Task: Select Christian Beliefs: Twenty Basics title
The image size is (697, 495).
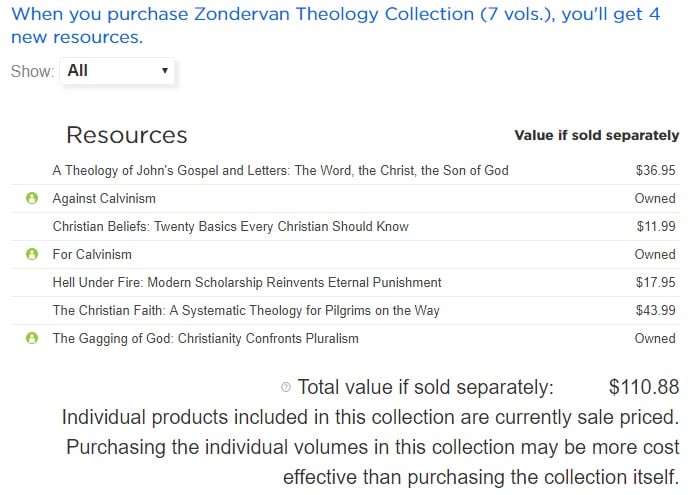Action: 230,226
